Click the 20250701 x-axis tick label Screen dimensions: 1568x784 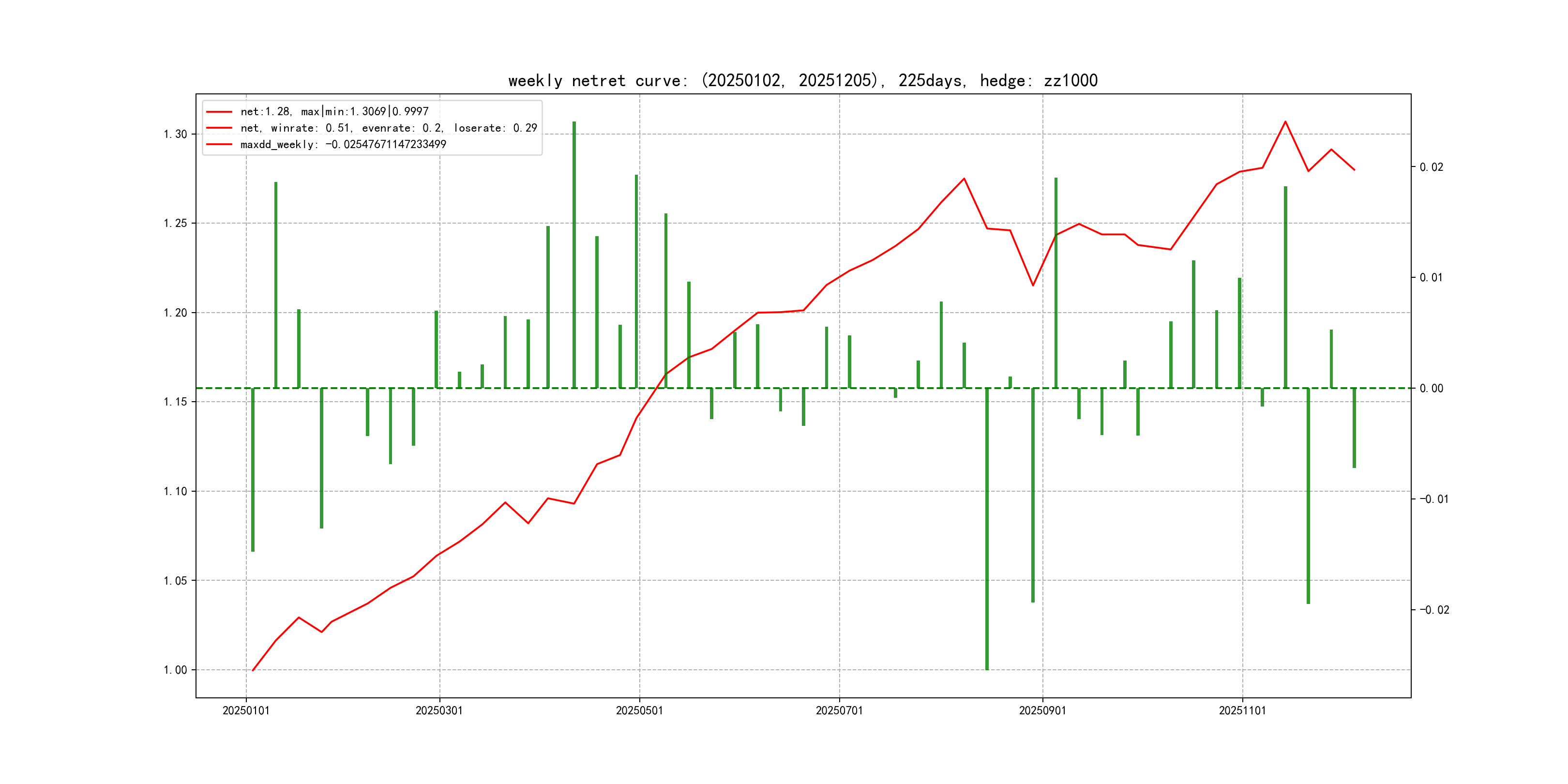click(x=839, y=710)
